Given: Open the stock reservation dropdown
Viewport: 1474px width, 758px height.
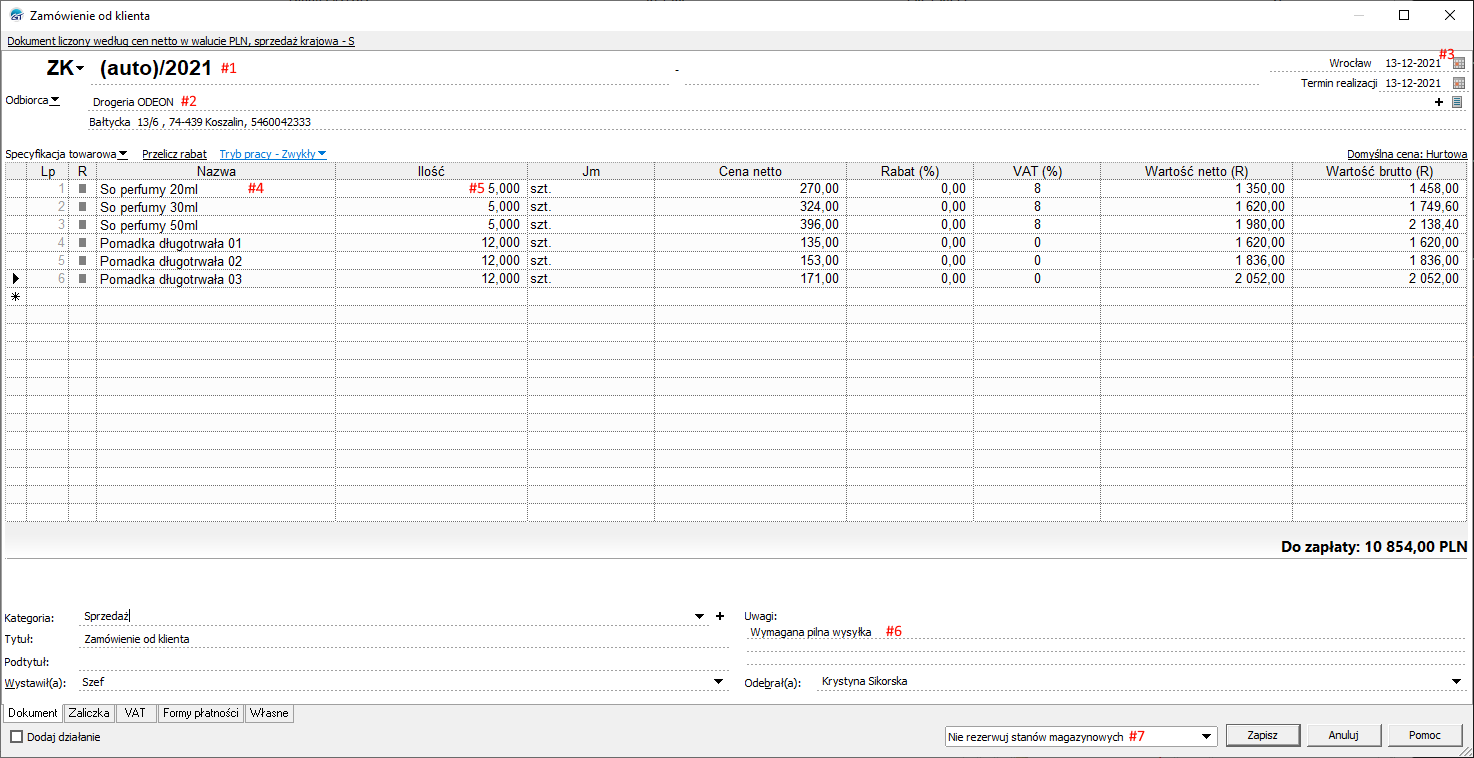Looking at the screenshot, I should (1208, 736).
